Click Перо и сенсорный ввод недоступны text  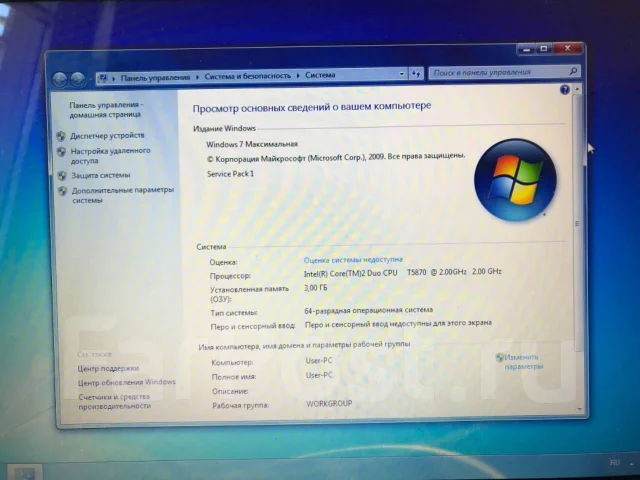coord(398,324)
